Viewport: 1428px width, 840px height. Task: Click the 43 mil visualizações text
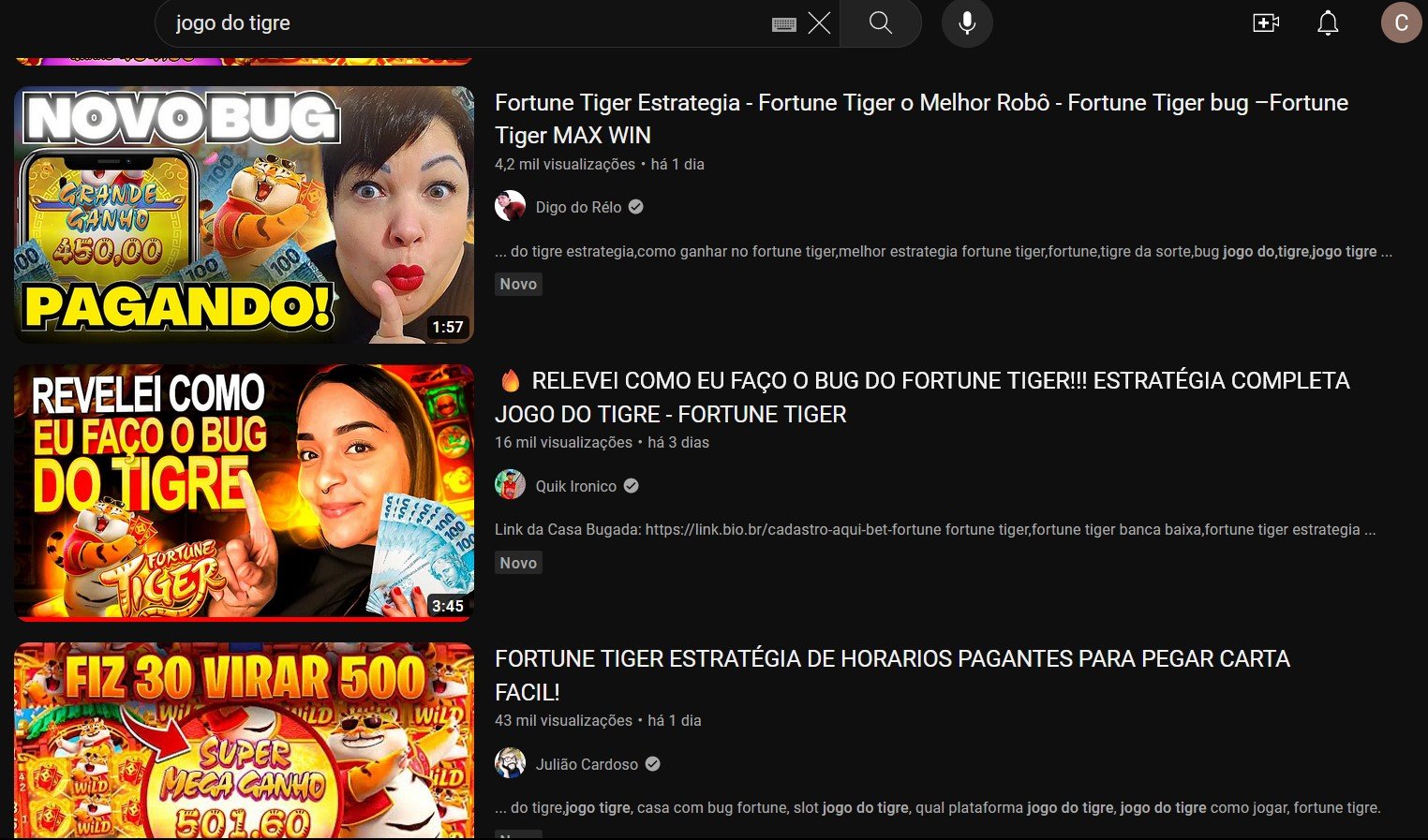563,720
